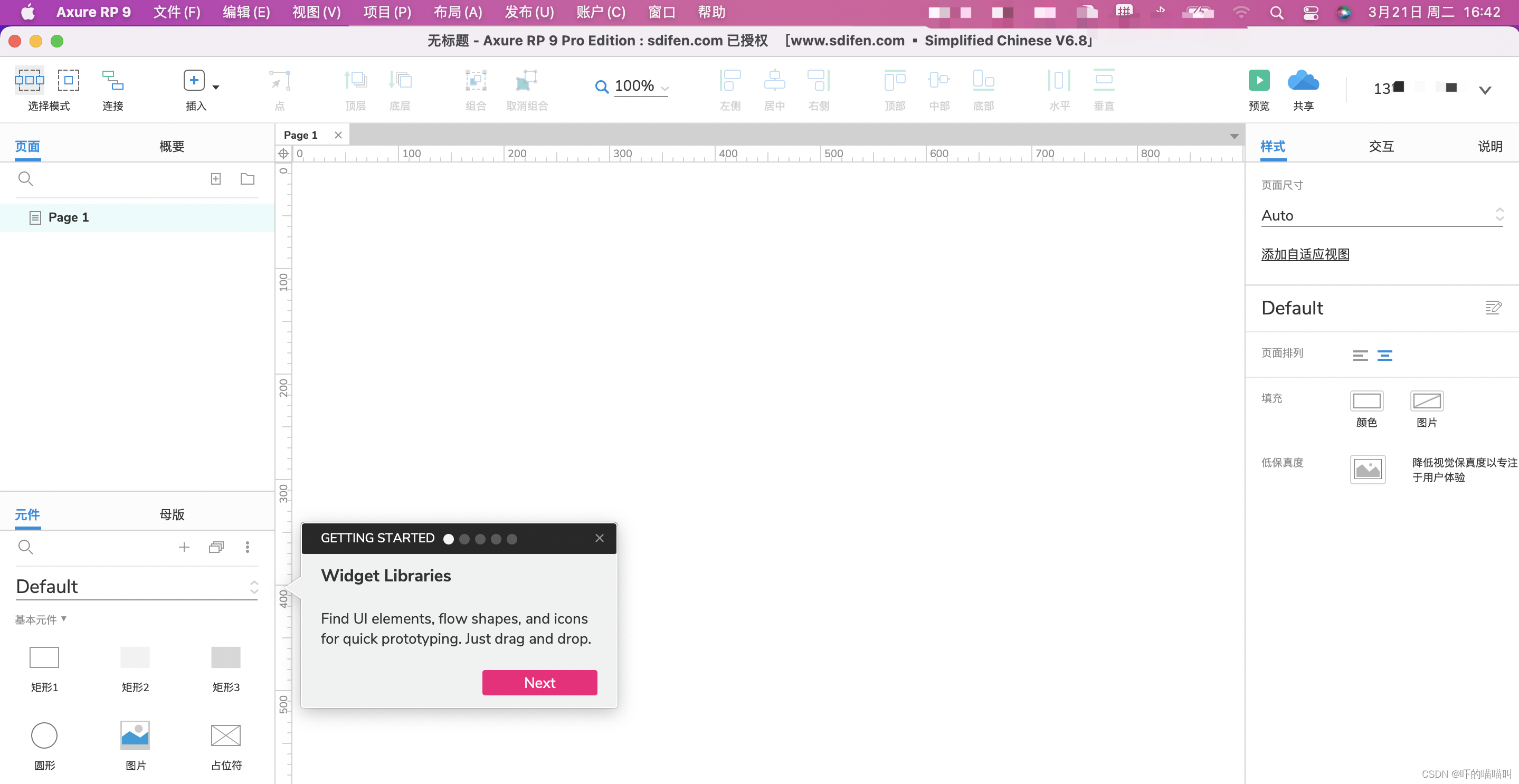Click the ruler origin crosshair icon
Image resolution: width=1519 pixels, height=784 pixels.
(283, 154)
